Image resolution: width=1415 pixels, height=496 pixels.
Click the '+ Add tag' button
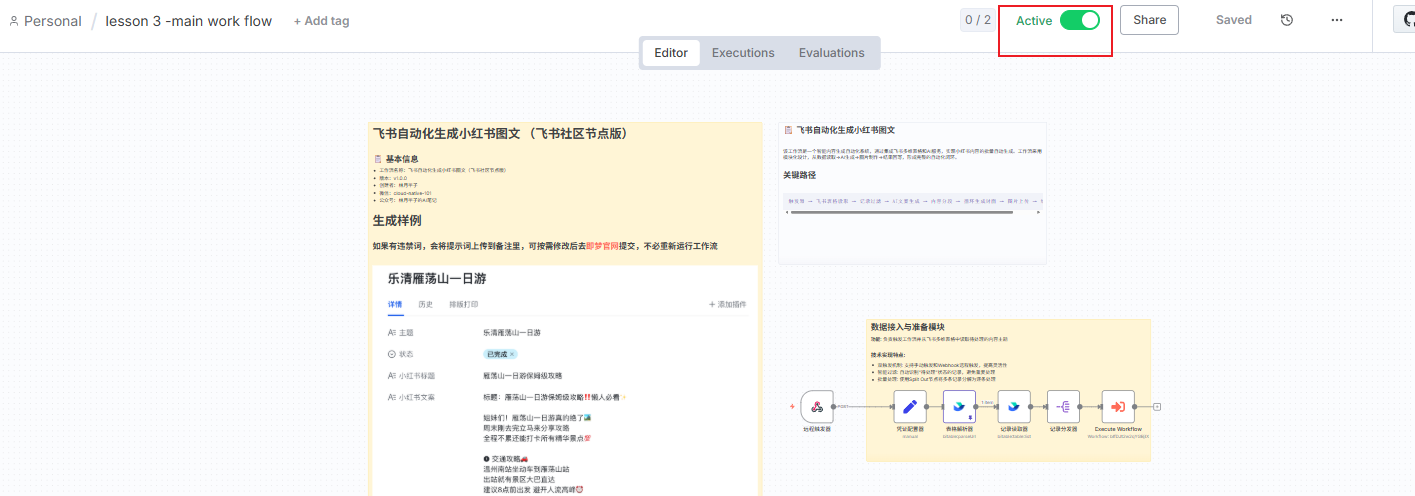(321, 21)
